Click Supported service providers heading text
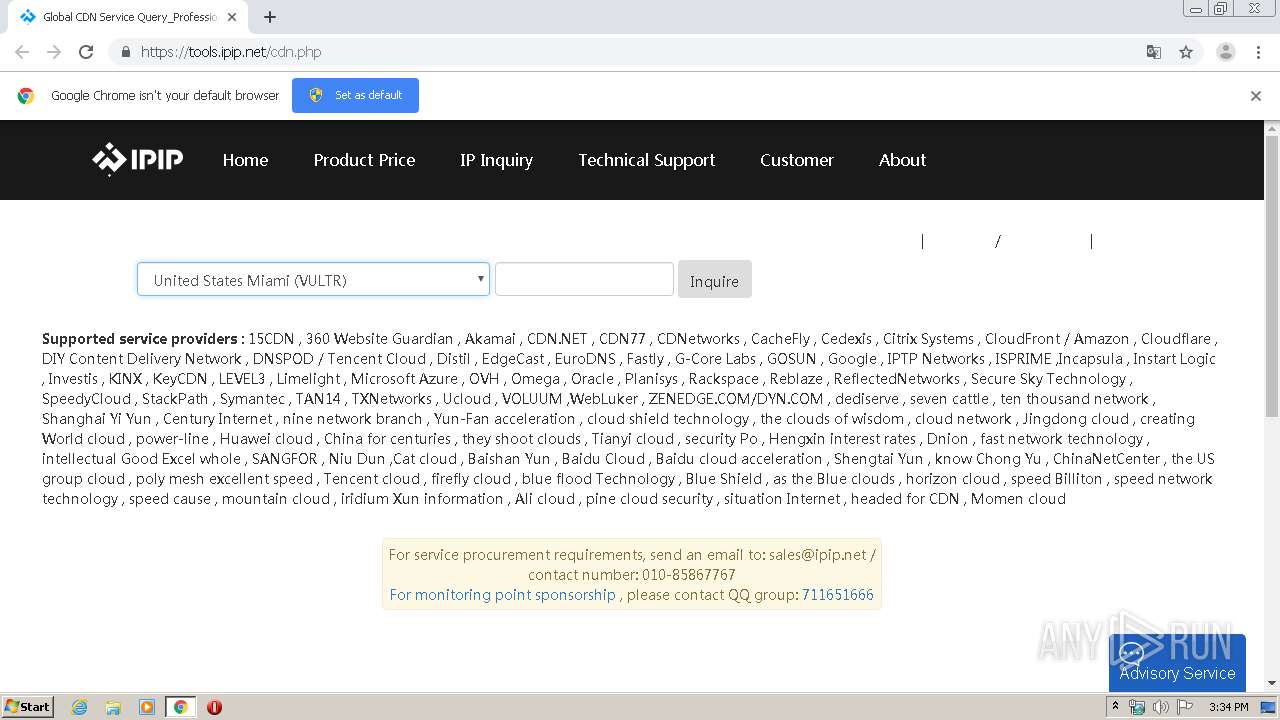 [x=143, y=339]
